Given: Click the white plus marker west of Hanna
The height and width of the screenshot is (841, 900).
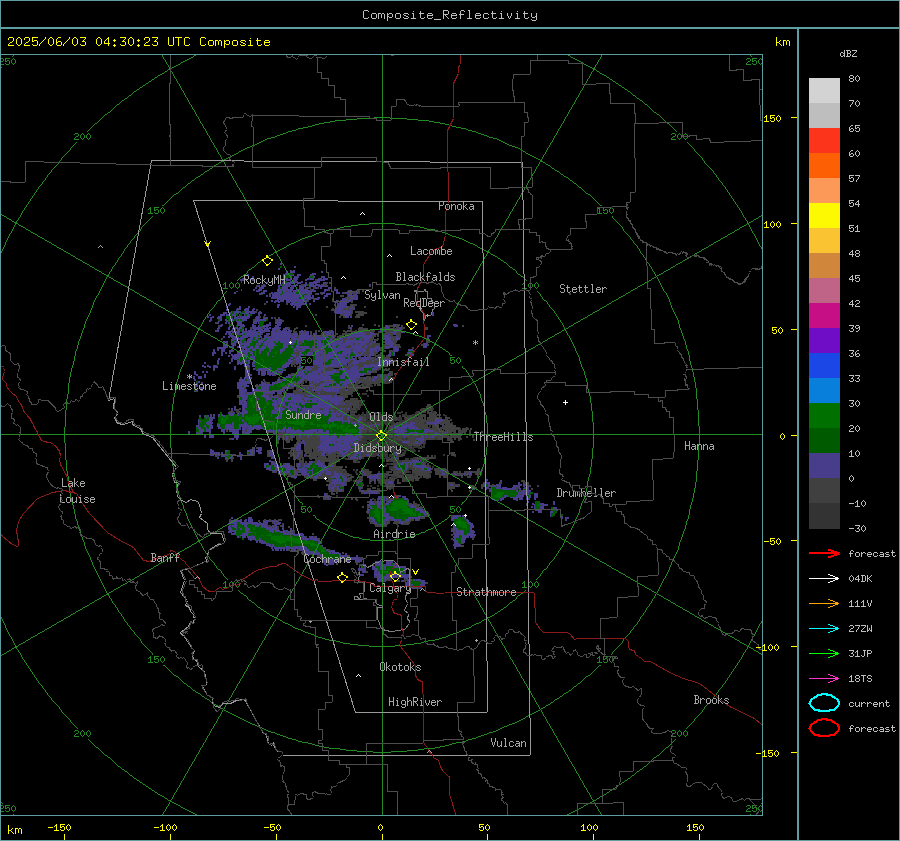Looking at the screenshot, I should click(x=565, y=402).
